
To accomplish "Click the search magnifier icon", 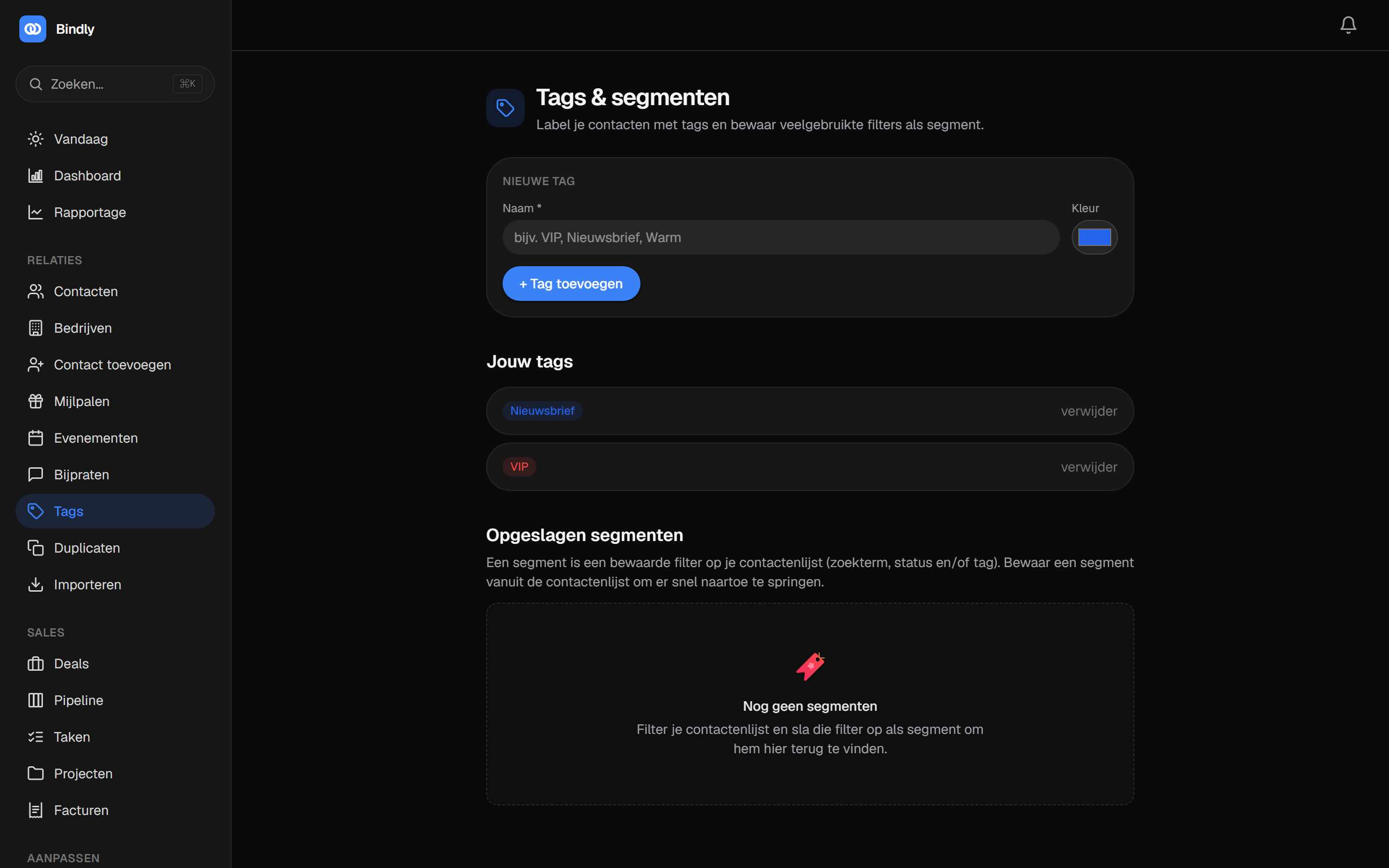I will (36, 84).
